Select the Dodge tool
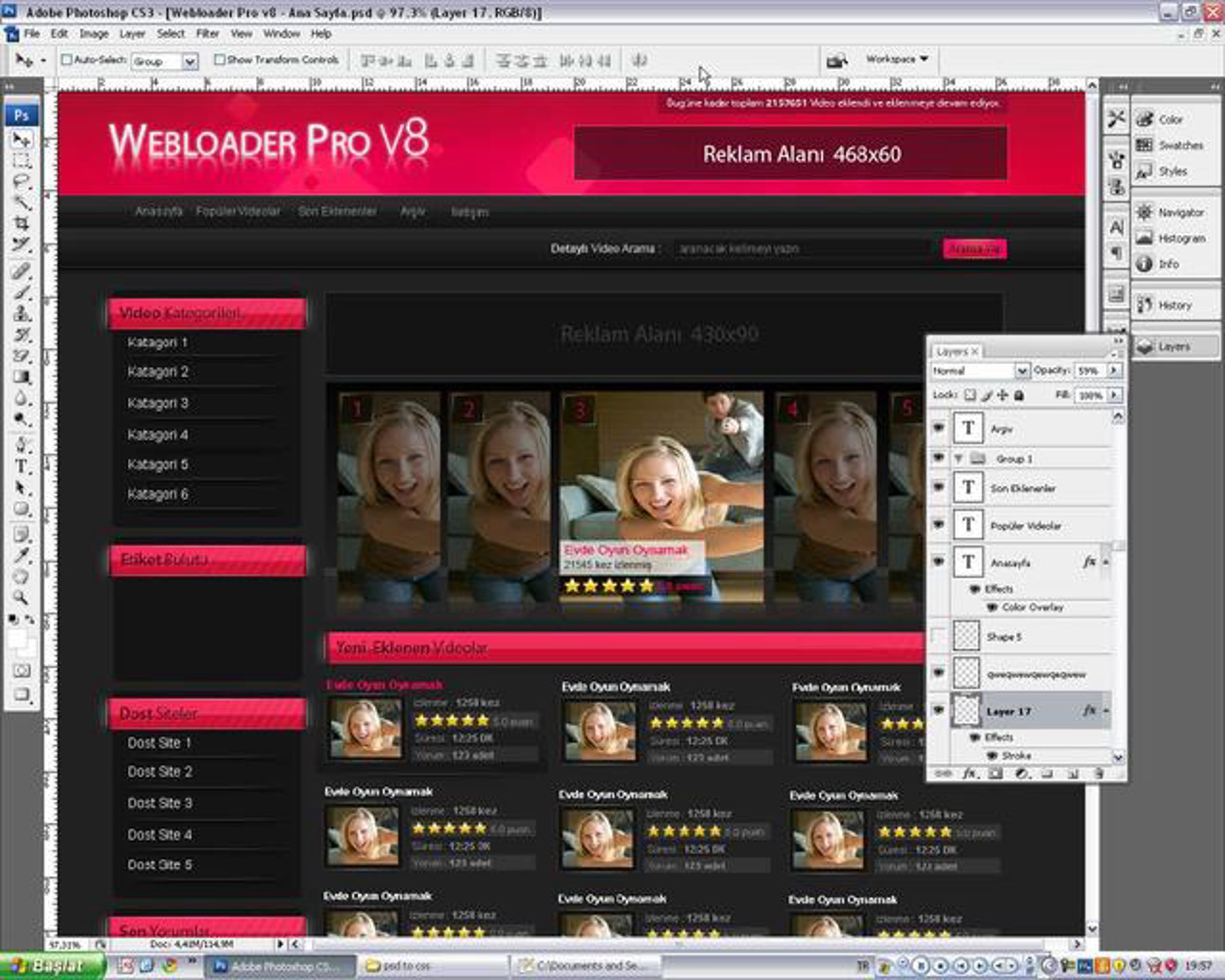The width and height of the screenshot is (1225, 980). click(x=21, y=419)
